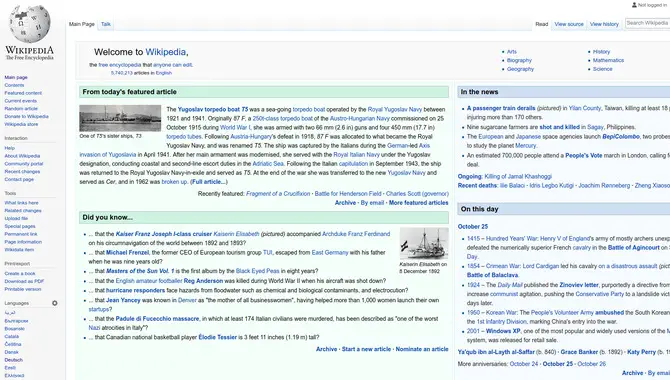This screenshot has height=380, width=670.
Task: View Recent changes in the sidebar
Action: click(x=22, y=171)
